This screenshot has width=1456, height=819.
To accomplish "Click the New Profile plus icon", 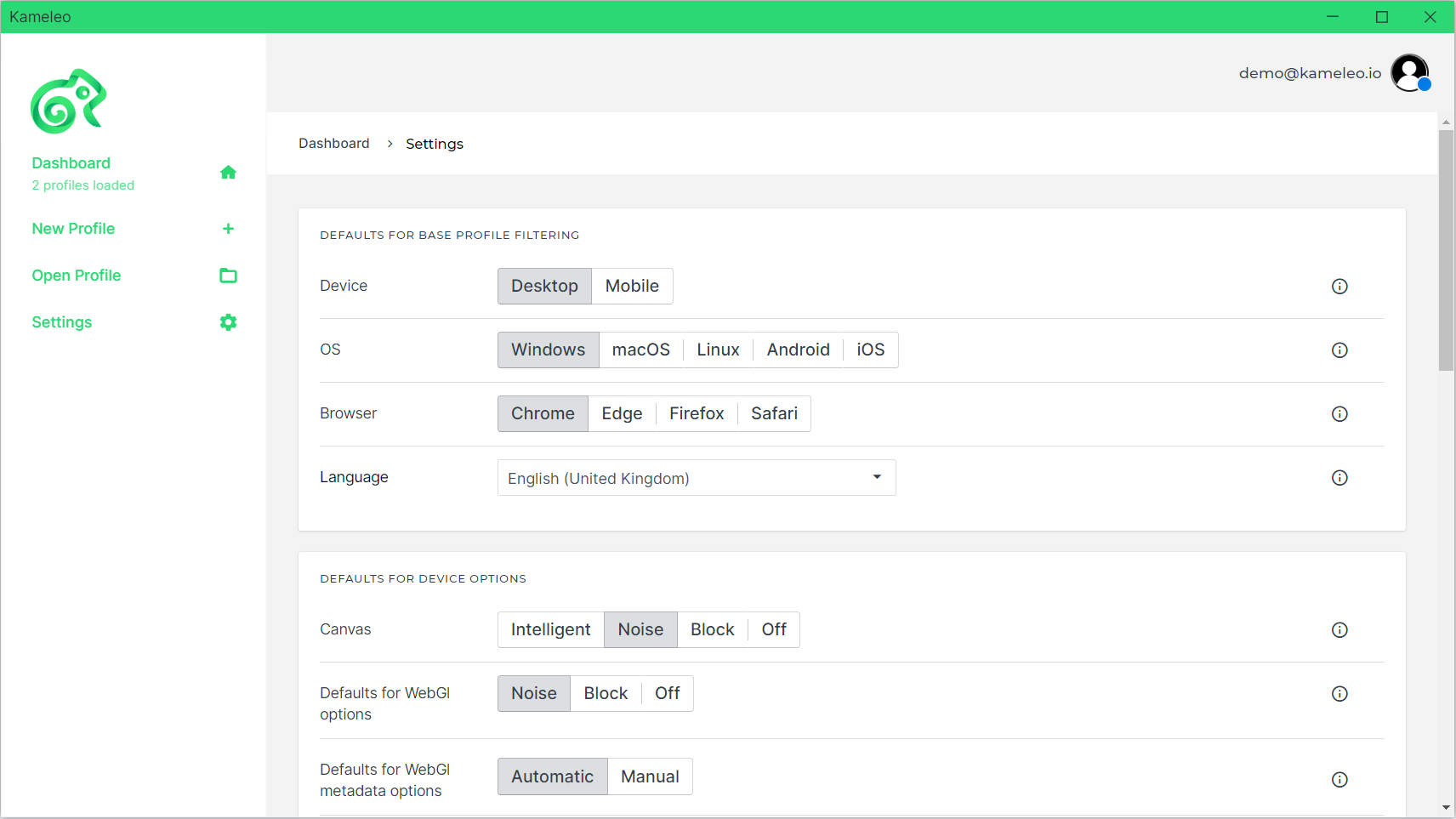I will pos(228,229).
